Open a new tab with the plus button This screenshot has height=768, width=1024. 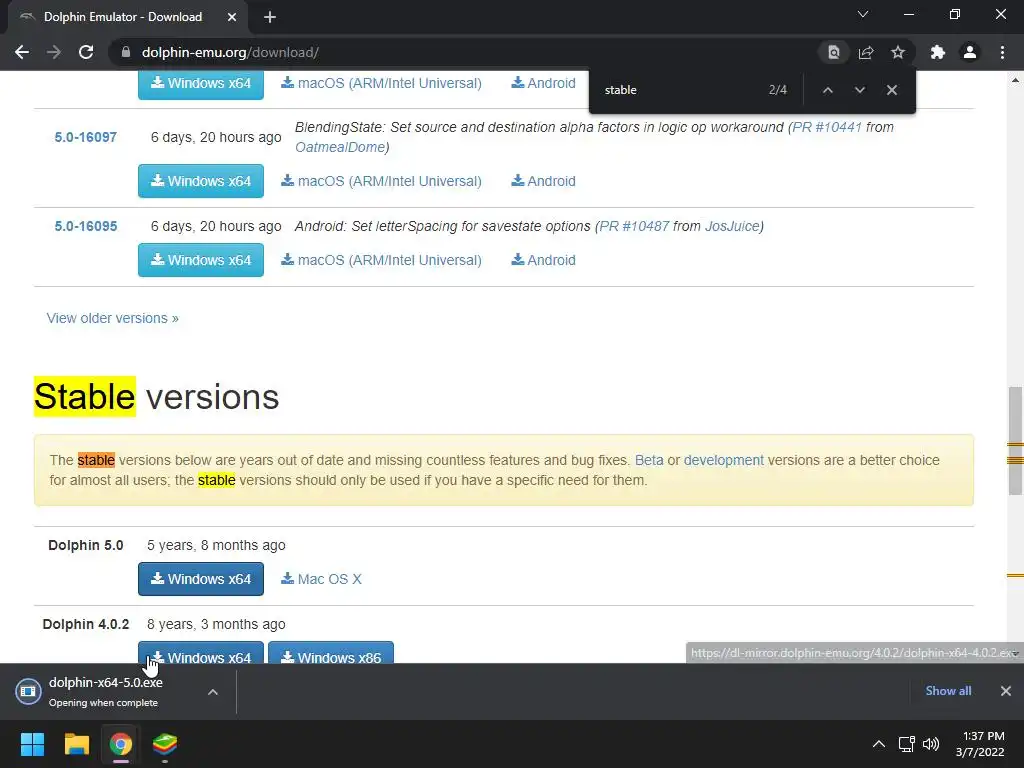pos(270,17)
